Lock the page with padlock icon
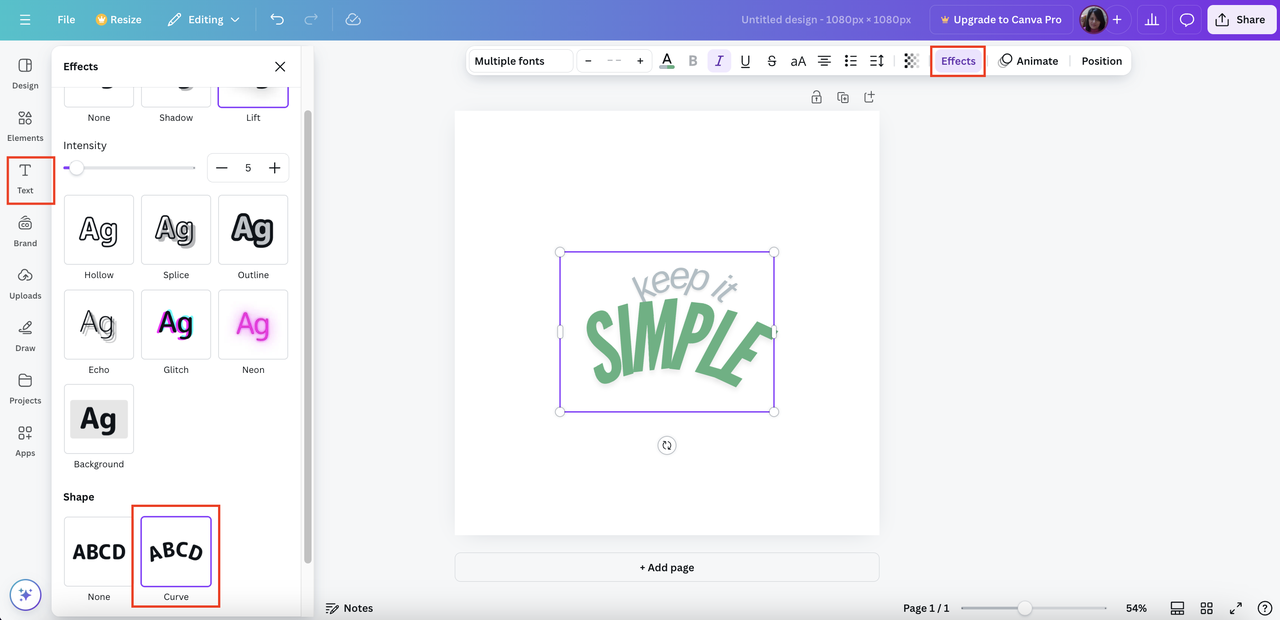Viewport: 1280px width, 620px height. pyautogui.click(x=817, y=97)
